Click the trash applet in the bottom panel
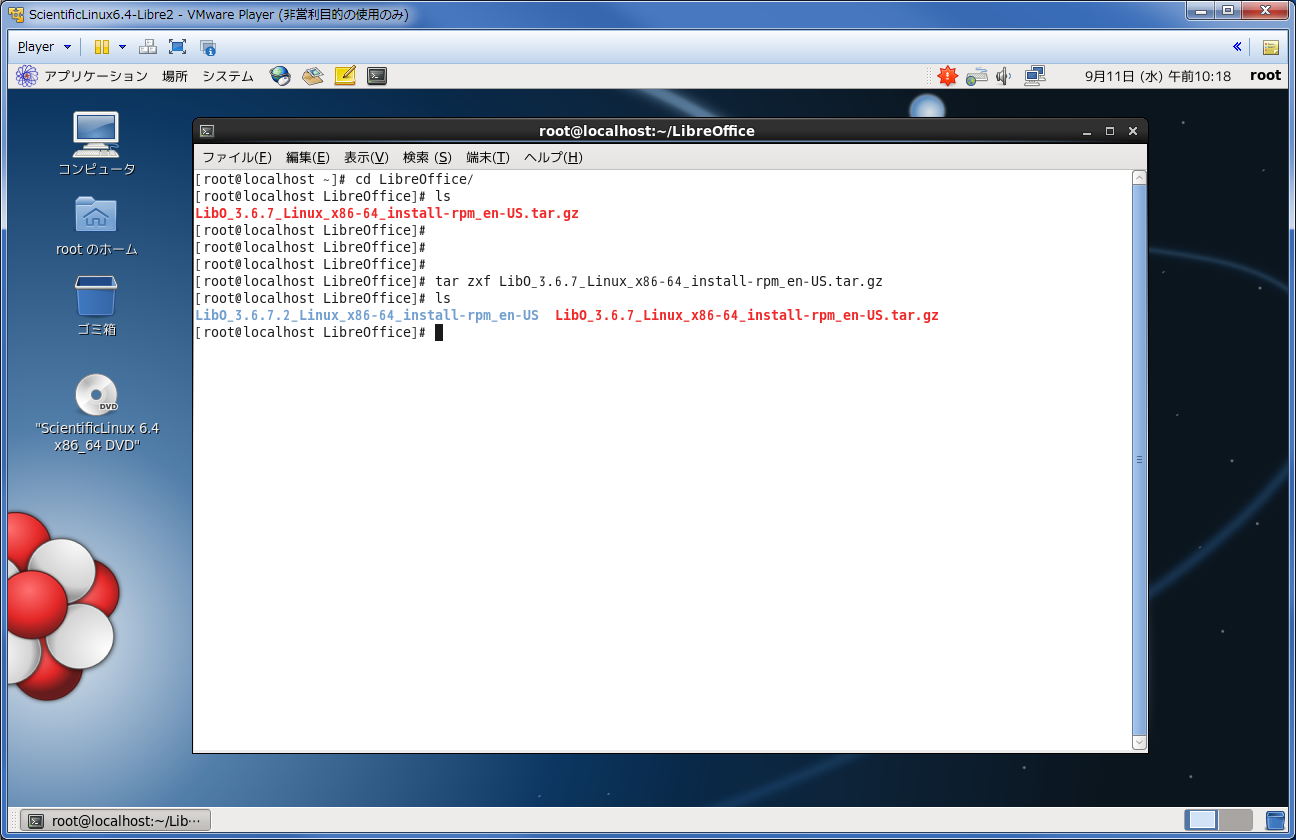Viewport: 1296px width, 840px height. coord(1276,820)
